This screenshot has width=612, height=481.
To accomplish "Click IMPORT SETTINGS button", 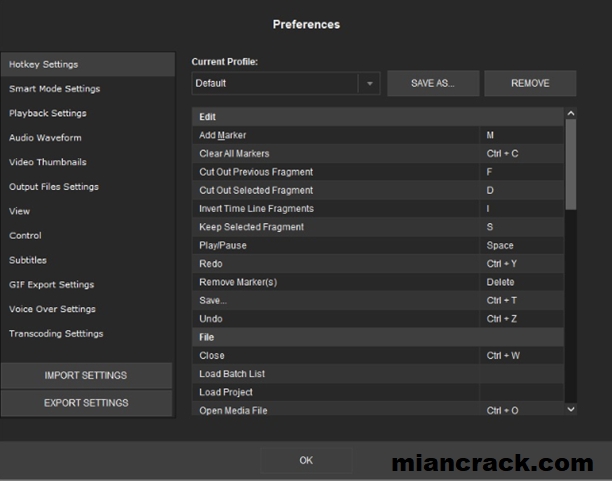I will [86, 375].
